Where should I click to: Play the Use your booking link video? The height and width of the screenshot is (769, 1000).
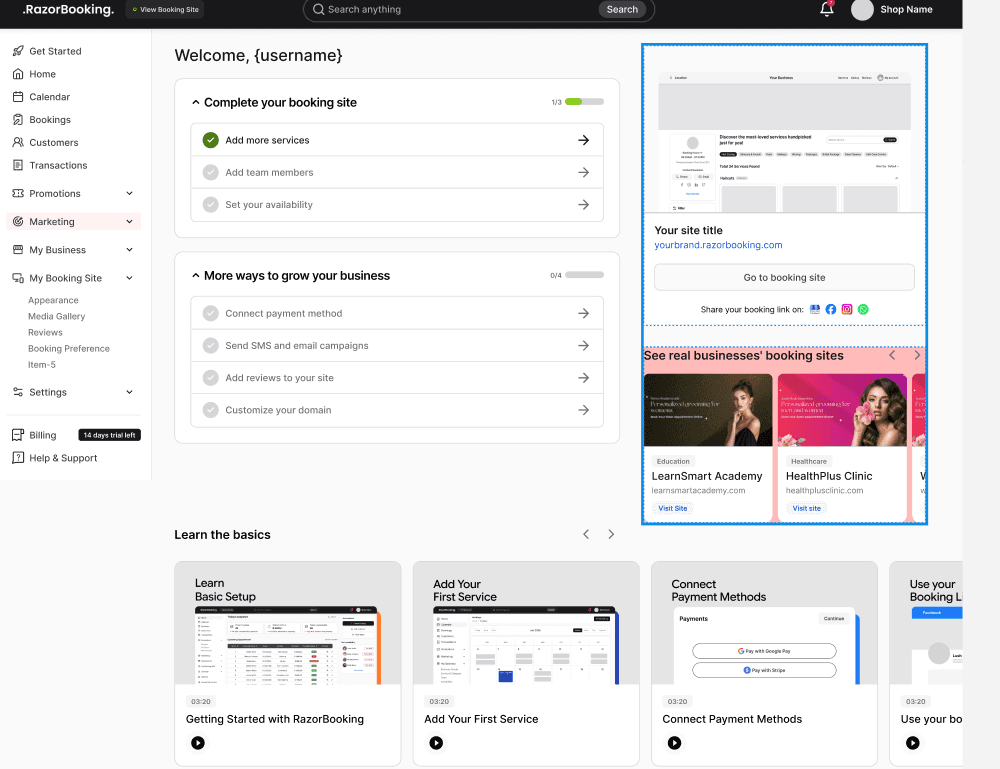pos(913,743)
